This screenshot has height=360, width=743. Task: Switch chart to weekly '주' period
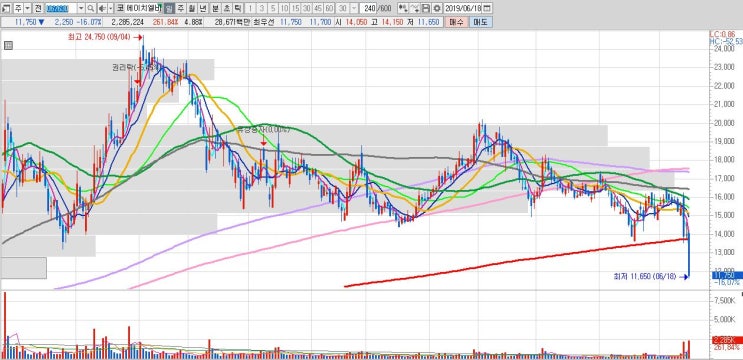181,9
